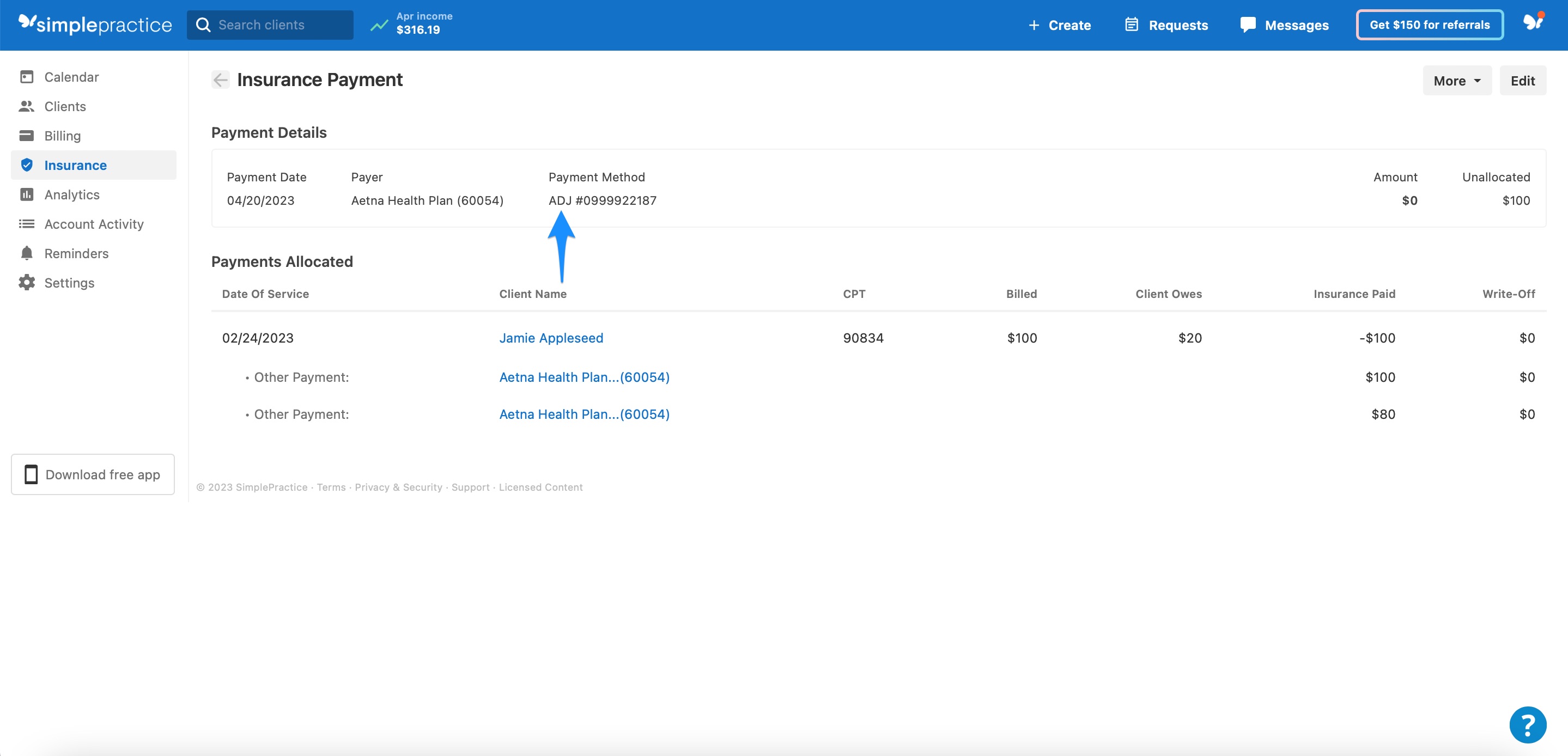Open Aetna Health Plan link with $80 paid

click(585, 414)
